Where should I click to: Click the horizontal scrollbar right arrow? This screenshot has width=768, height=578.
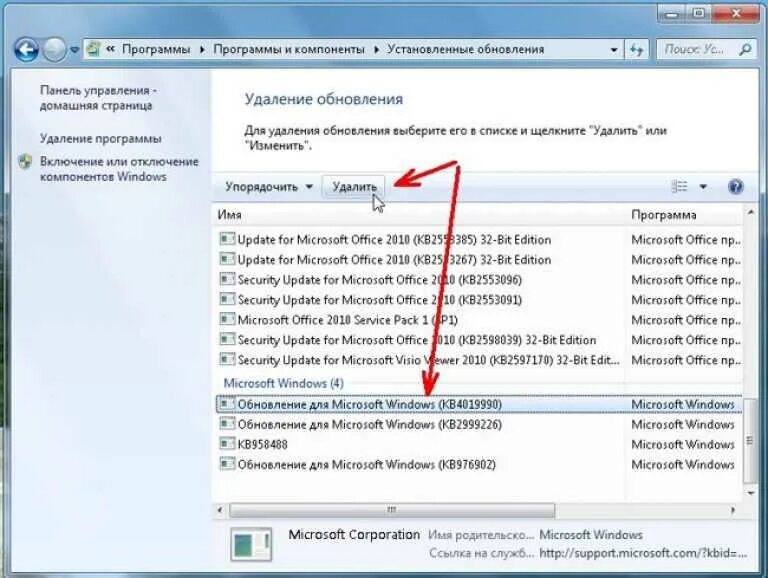coord(733,510)
